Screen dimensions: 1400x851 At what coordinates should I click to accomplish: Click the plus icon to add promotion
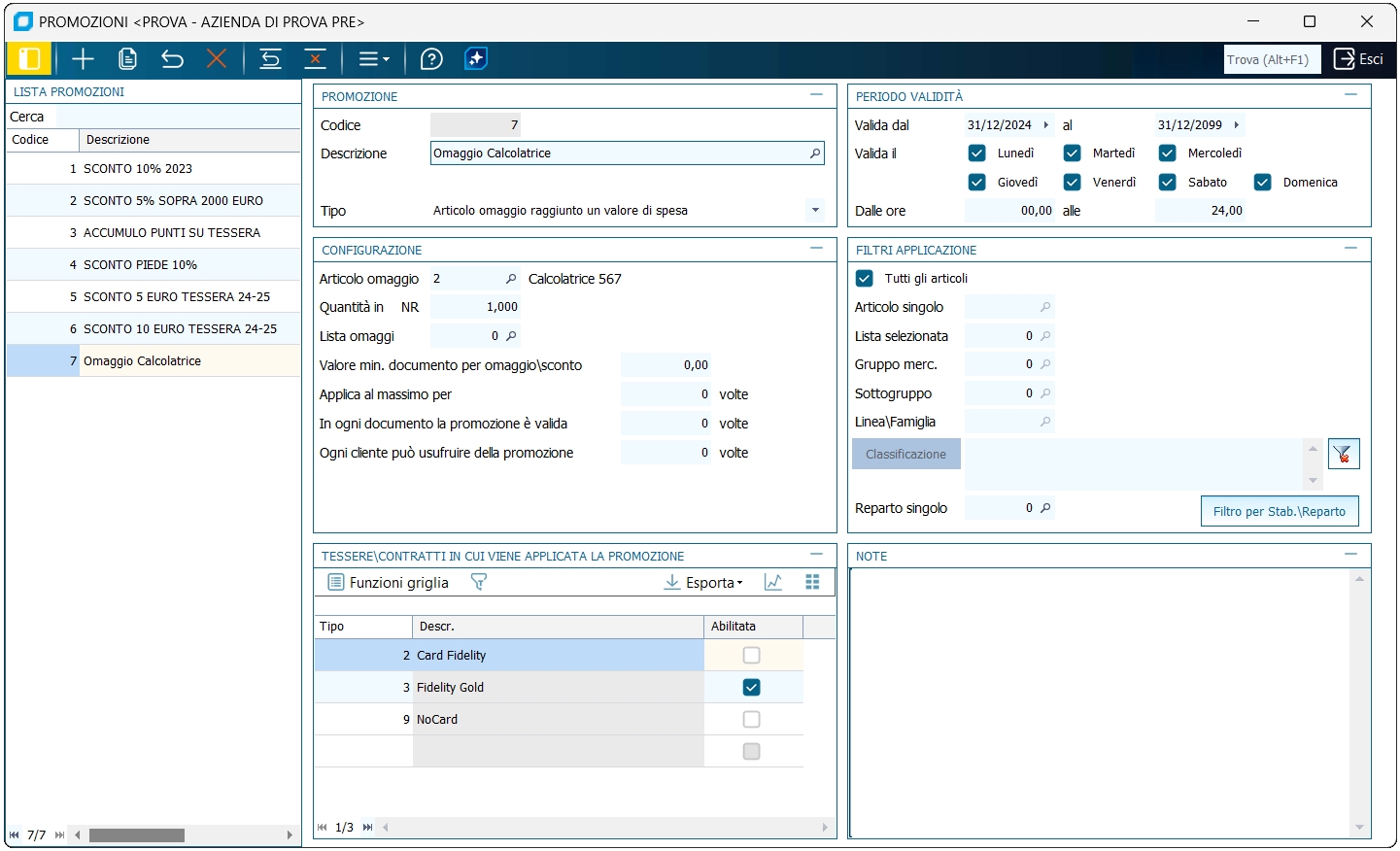tap(83, 59)
